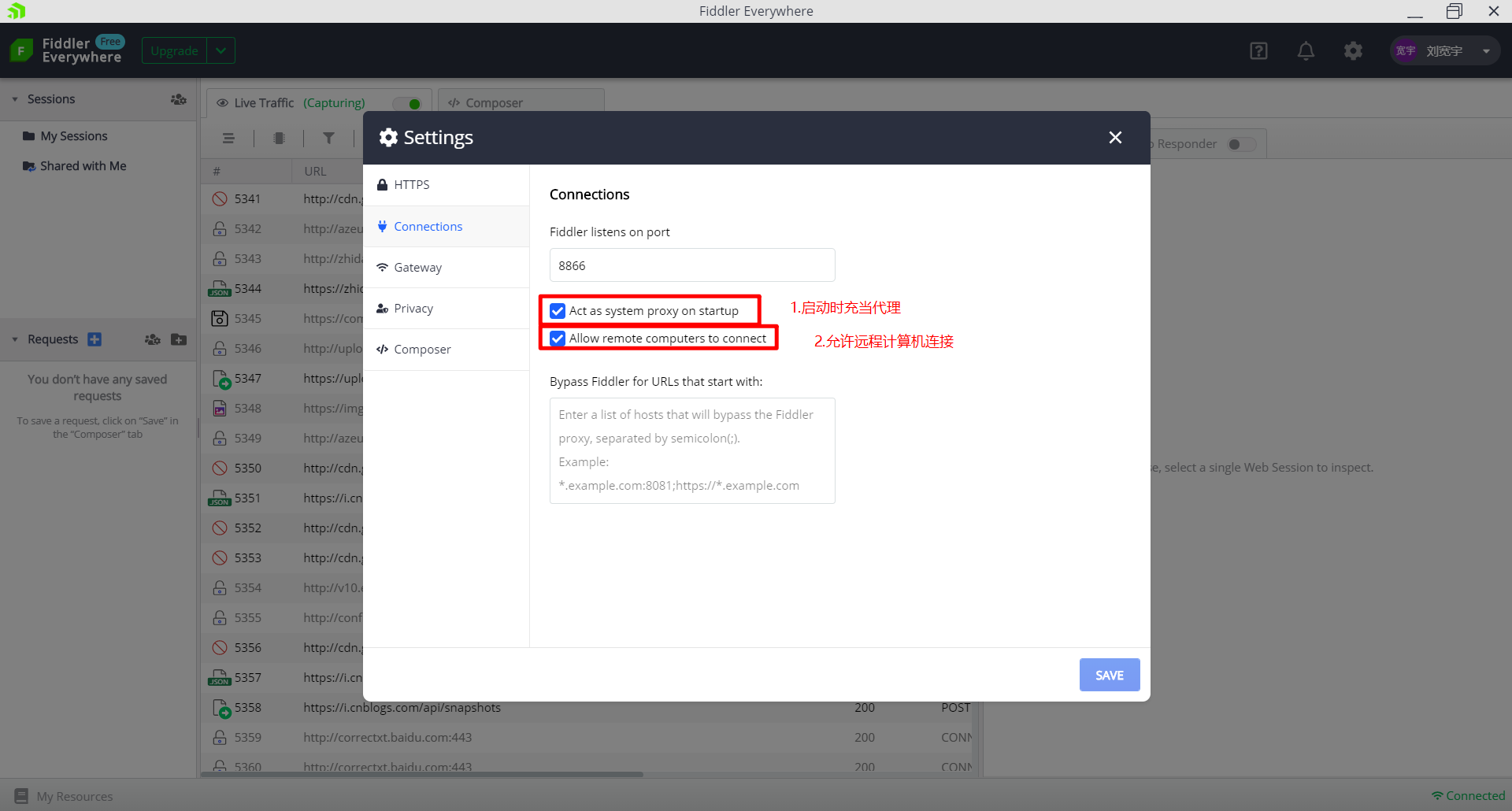This screenshot has height=811, width=1512.
Task: Click the JSON icon of session 5351
Action: coord(220,498)
